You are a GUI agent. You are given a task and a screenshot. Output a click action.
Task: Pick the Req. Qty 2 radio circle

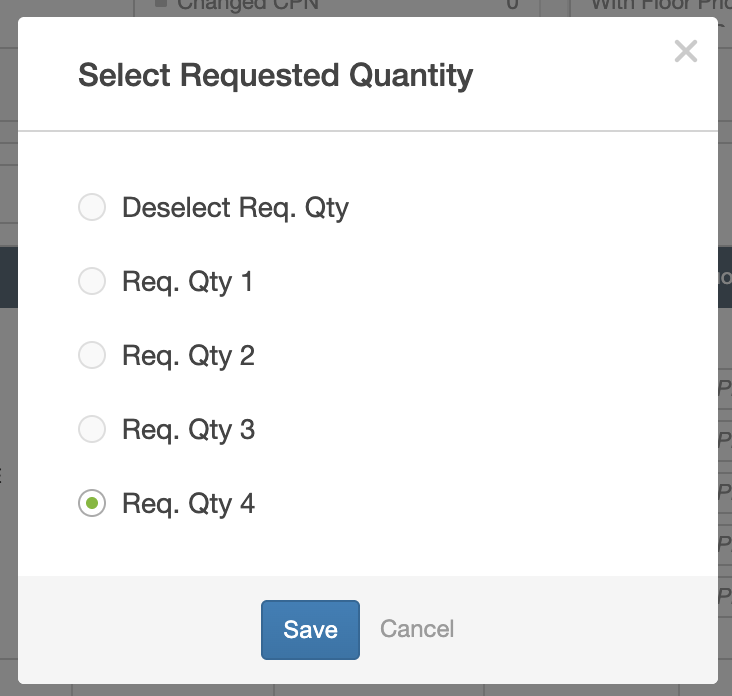tap(92, 356)
